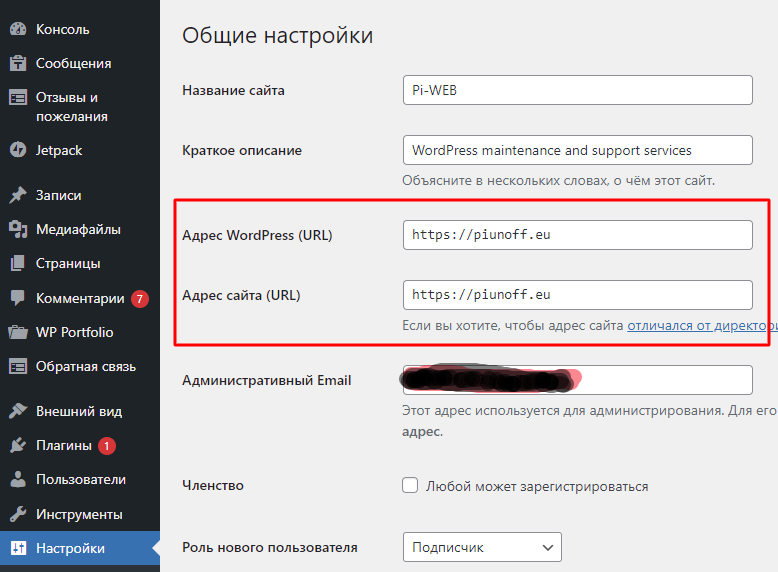The image size is (778, 572).
Task: Click the Плагины plug icon
Action: pyautogui.click(x=18, y=445)
